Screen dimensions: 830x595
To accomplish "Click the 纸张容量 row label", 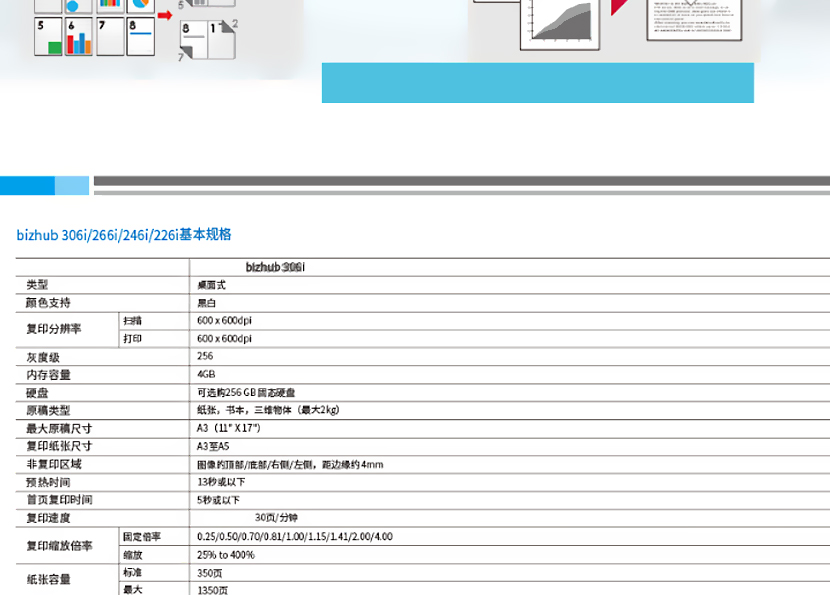I will coord(48,580).
